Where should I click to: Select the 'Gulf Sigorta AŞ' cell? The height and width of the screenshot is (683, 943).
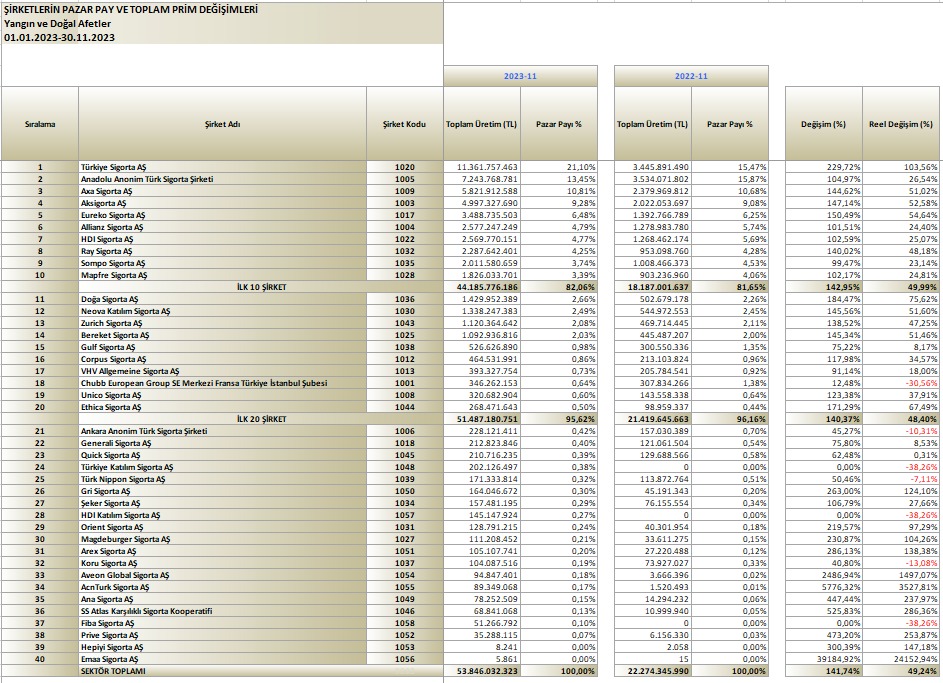[223, 348]
